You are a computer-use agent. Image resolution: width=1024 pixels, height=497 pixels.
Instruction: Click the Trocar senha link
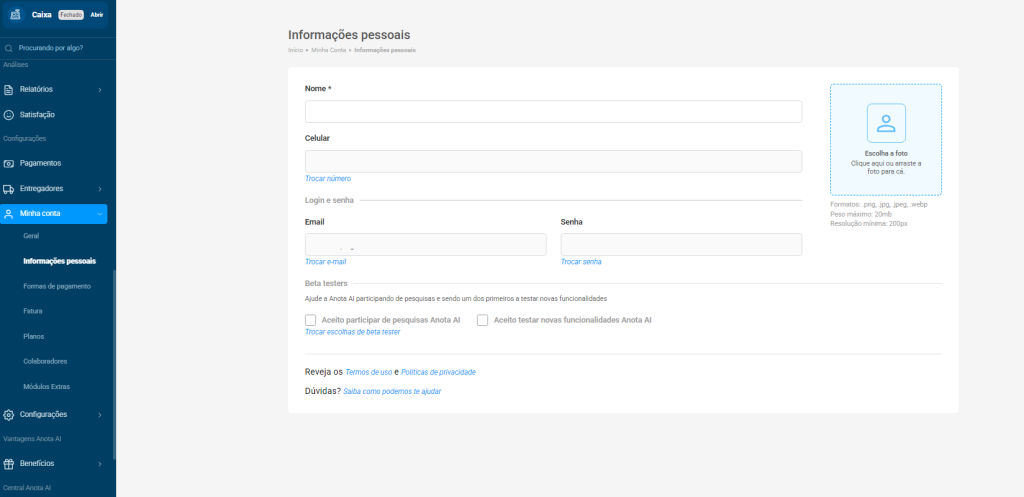click(x=581, y=261)
